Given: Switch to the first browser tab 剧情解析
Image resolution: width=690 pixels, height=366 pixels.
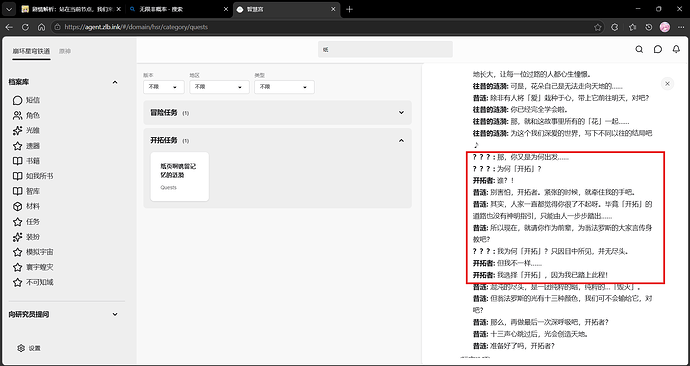Looking at the screenshot, I should (70, 9).
